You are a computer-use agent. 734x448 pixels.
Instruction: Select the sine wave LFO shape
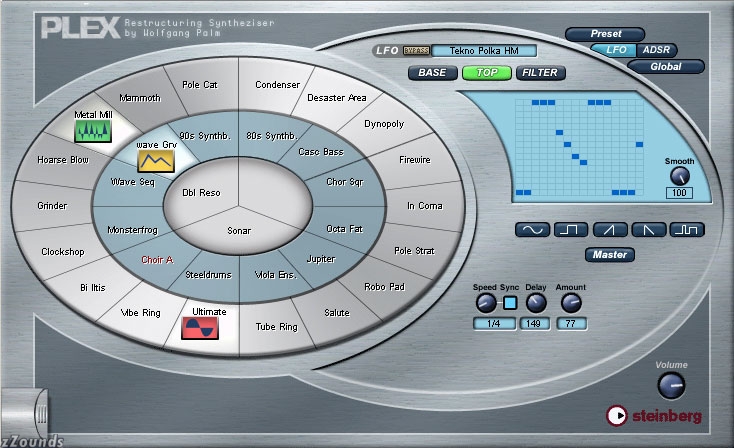coord(532,230)
